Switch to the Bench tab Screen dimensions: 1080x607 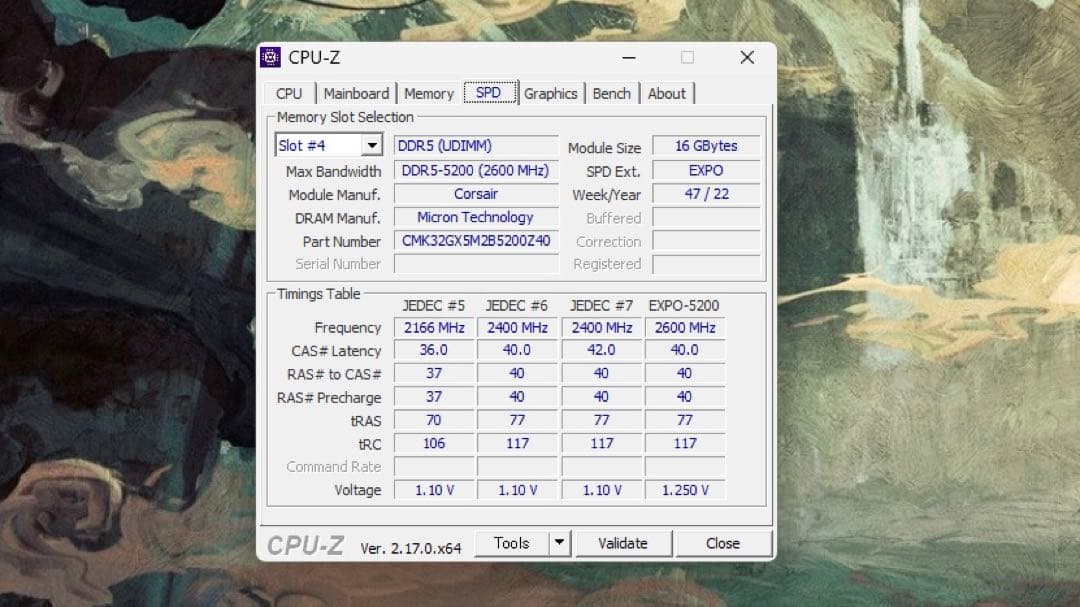click(x=611, y=94)
